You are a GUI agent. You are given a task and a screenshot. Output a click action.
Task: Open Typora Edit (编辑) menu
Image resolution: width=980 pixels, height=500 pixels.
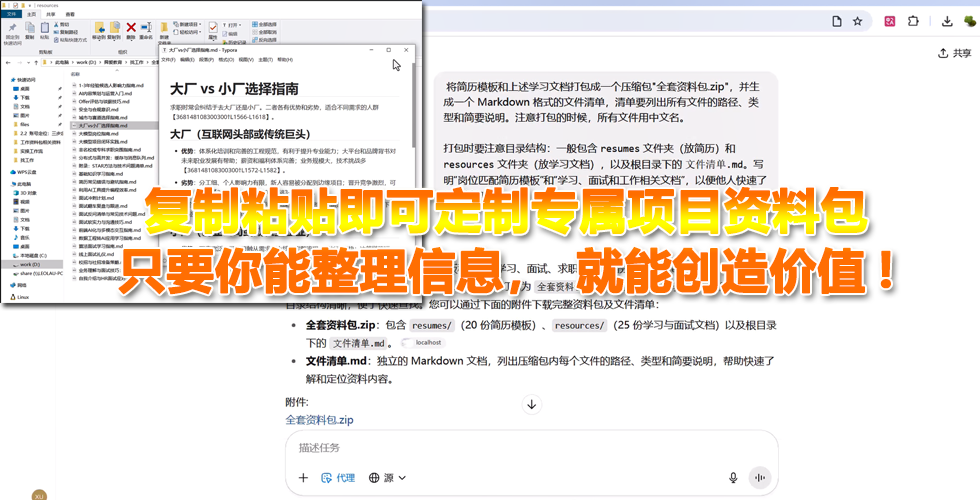pyautogui.click(x=188, y=60)
